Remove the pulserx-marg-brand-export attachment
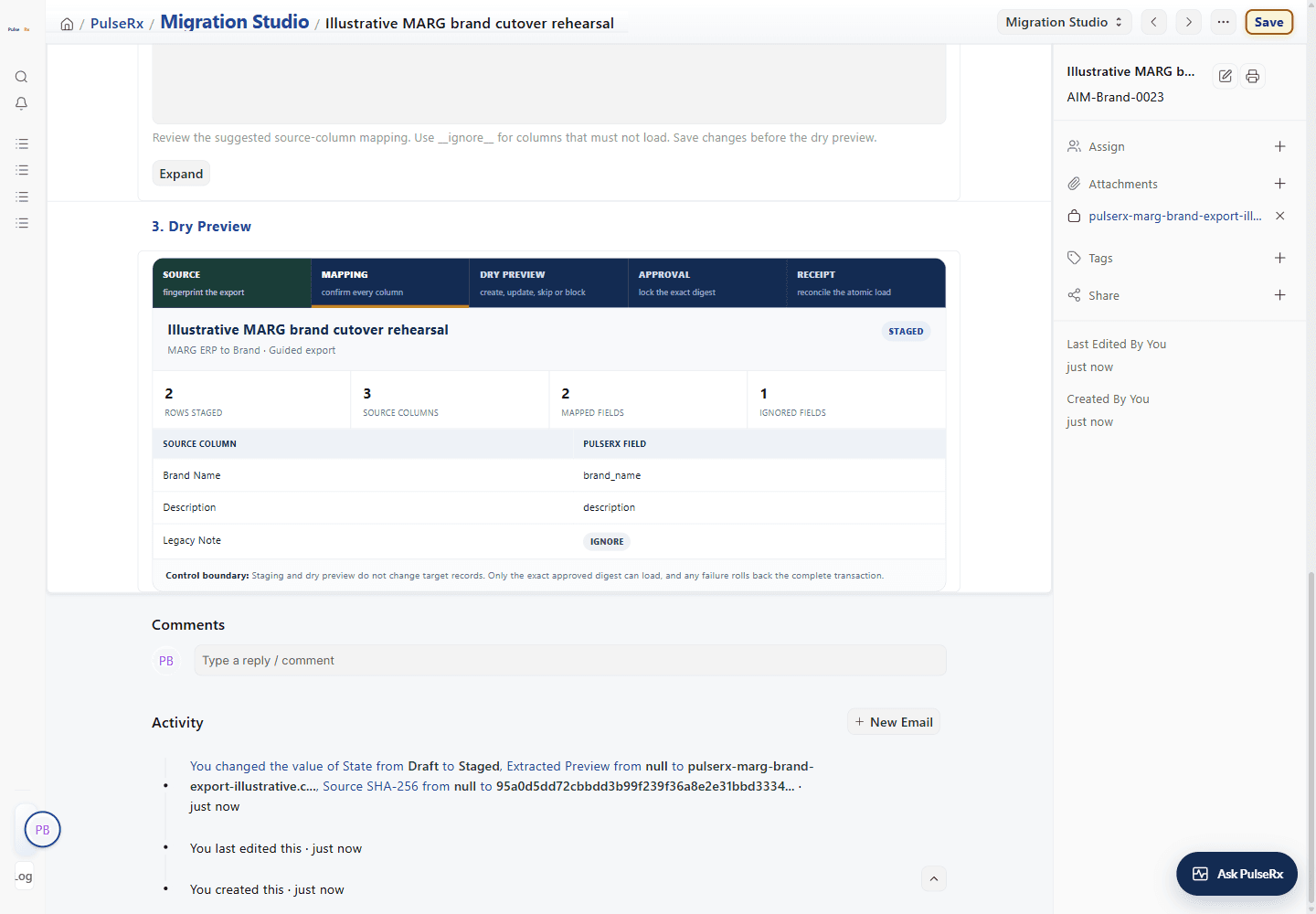Screen dimensions: 1316x914 pyautogui.click(x=1280, y=216)
